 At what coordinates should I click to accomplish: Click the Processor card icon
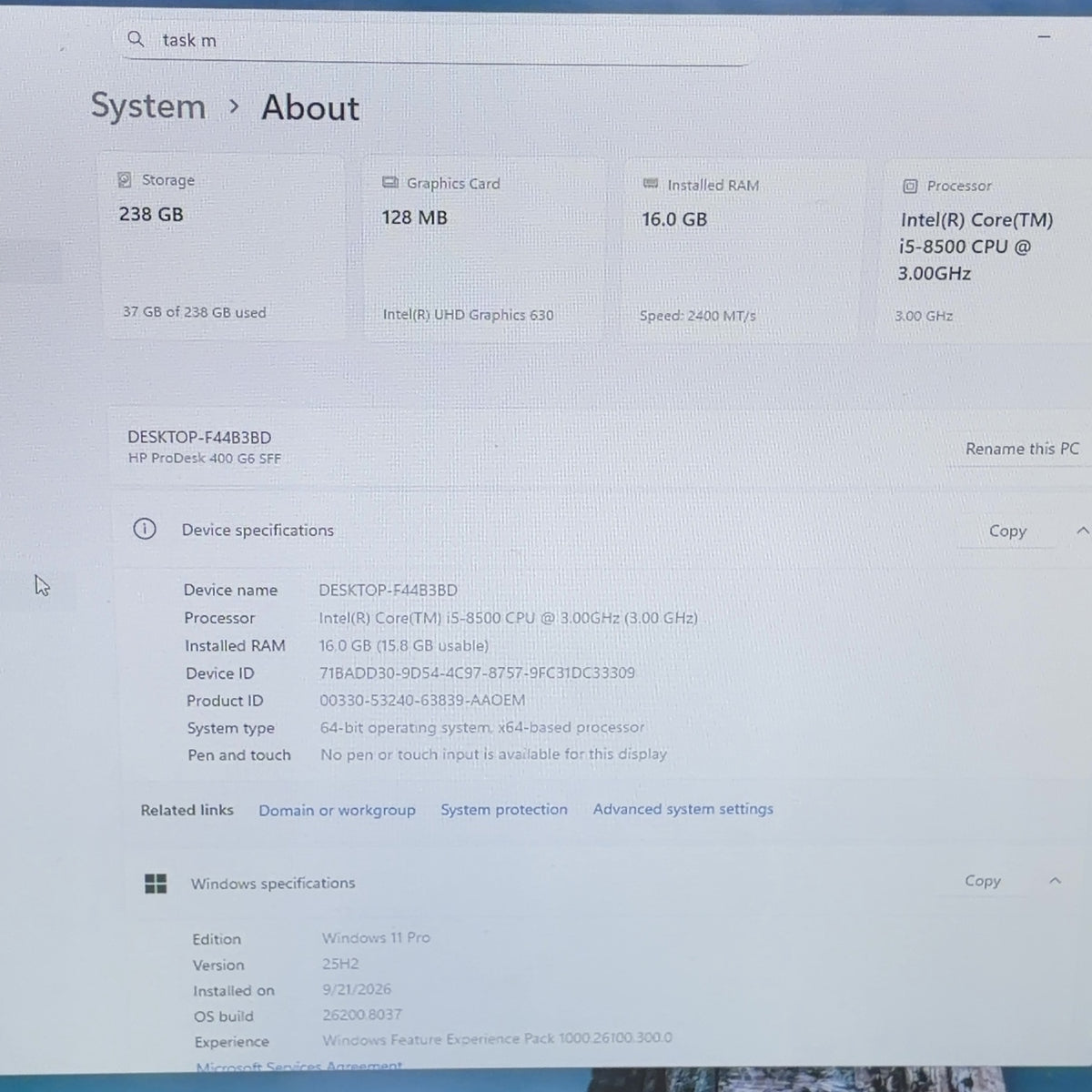910,186
